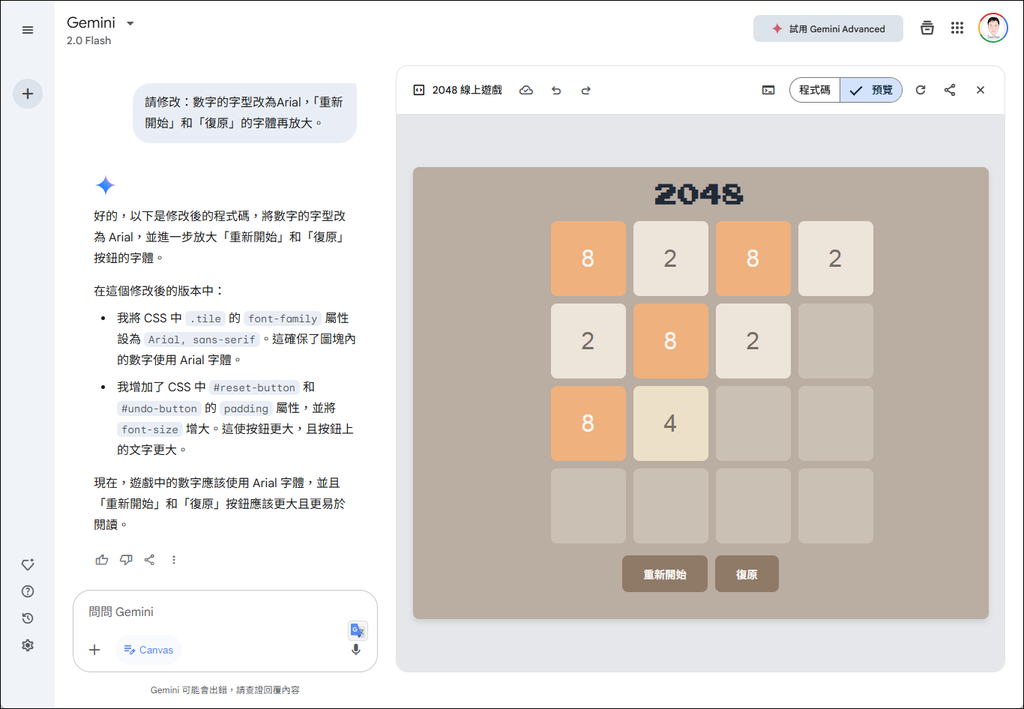The width and height of the screenshot is (1024, 709).
Task: Redo the canvas change
Action: (586, 90)
